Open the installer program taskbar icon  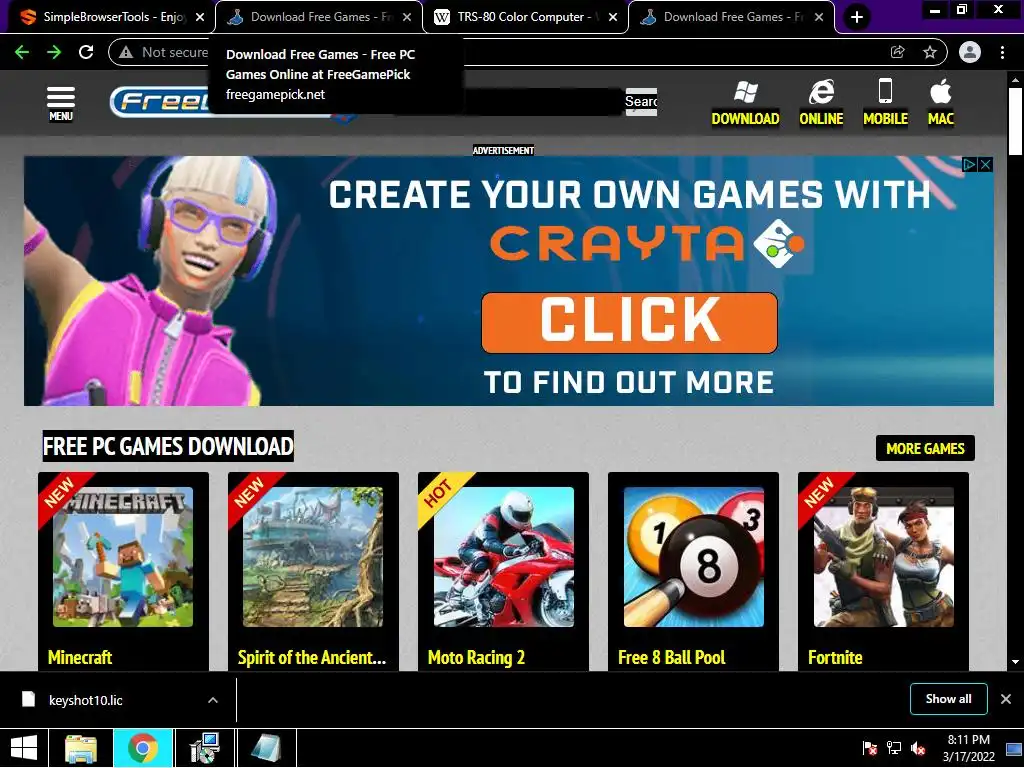(204, 748)
